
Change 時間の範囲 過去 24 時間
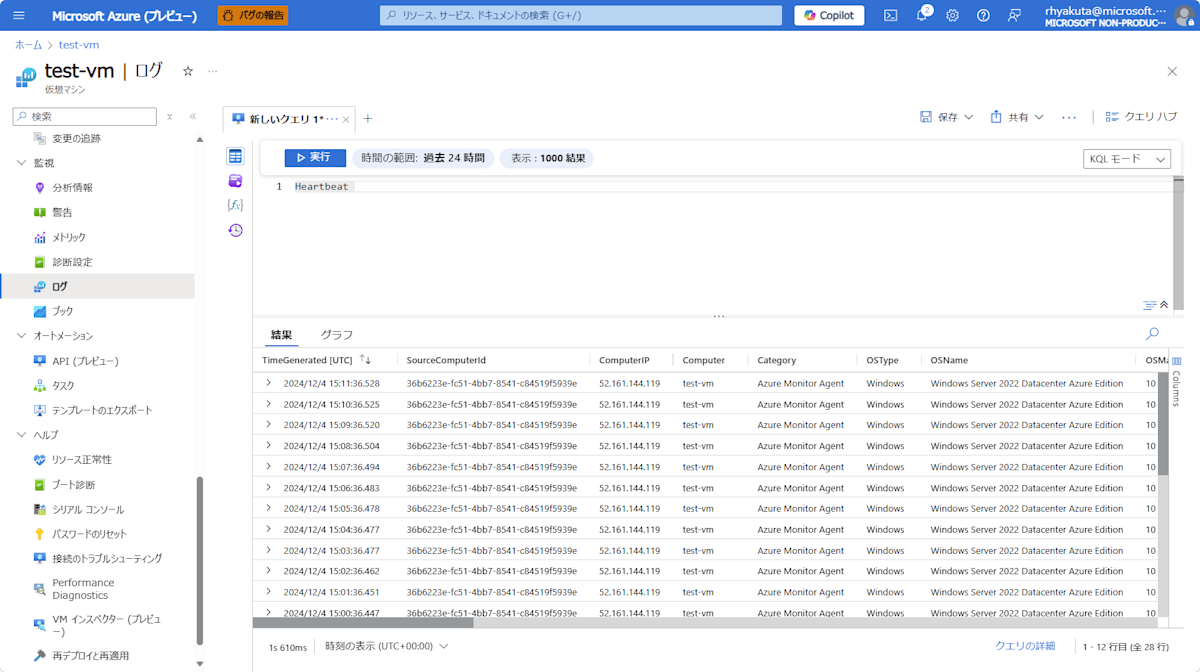click(423, 158)
